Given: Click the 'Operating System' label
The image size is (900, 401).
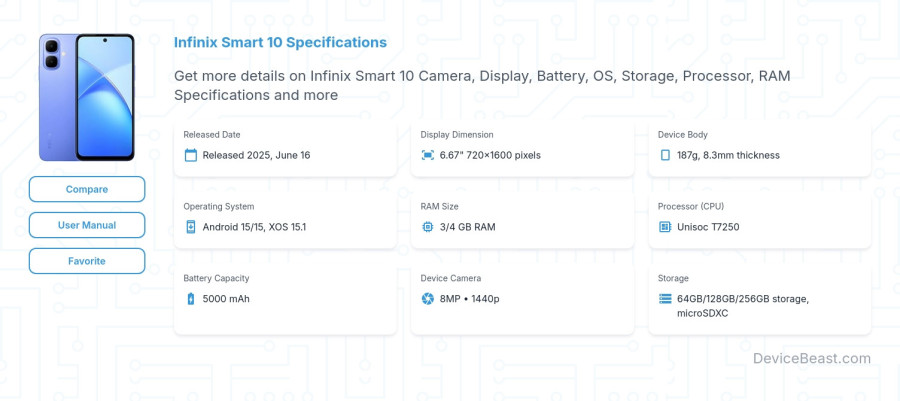Looking at the screenshot, I should pyautogui.click(x=219, y=207).
